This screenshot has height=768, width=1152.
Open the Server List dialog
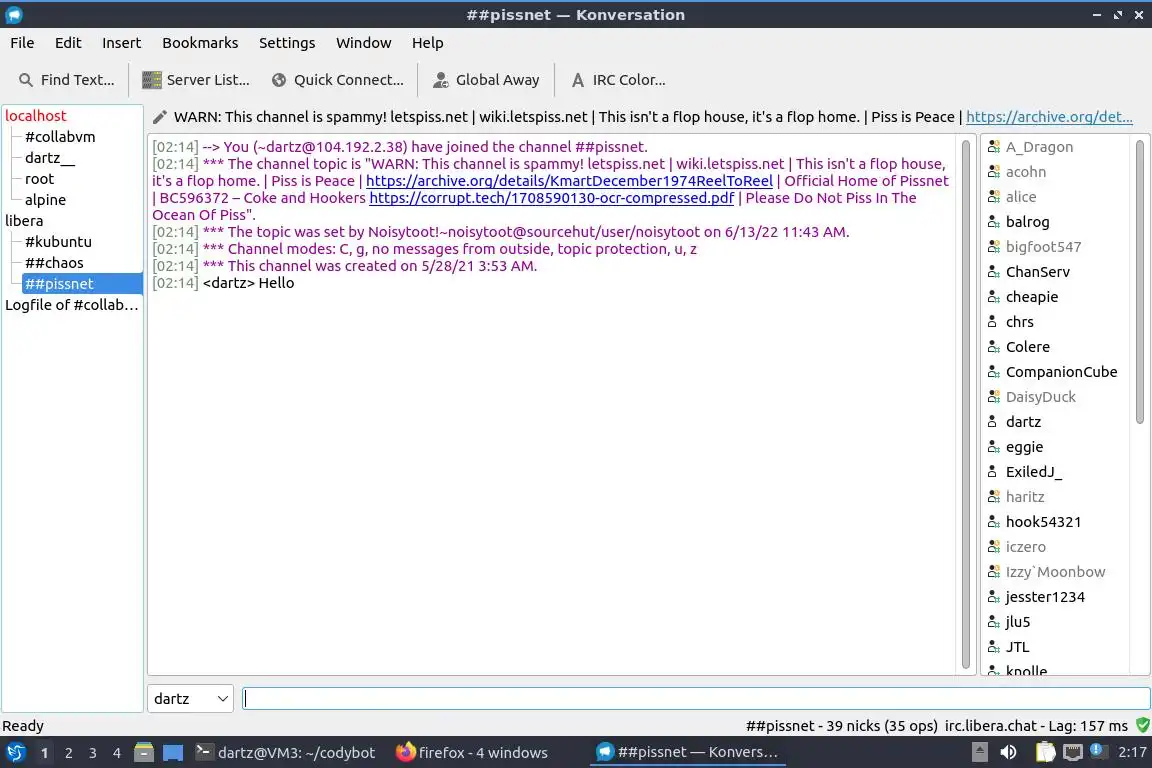[x=196, y=80]
